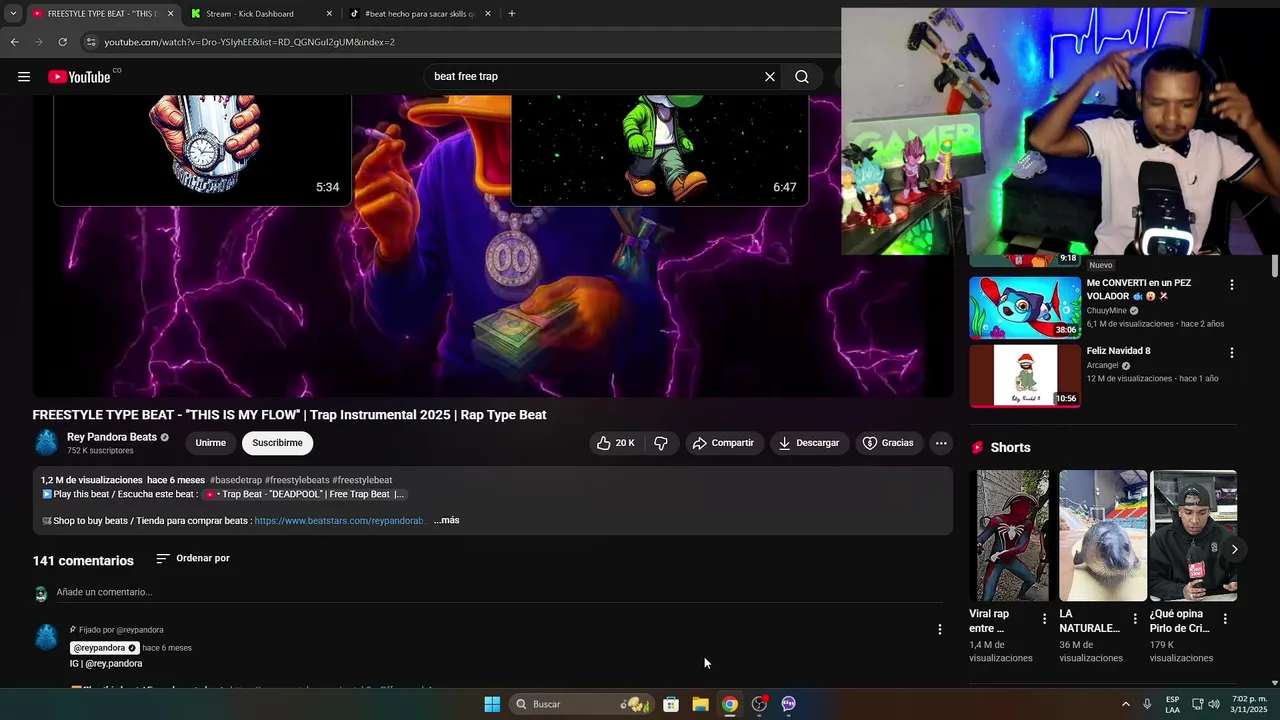Image resolution: width=1280 pixels, height=720 pixels.
Task: Open end-screen video card with 5:34 duration
Action: pos(202,150)
